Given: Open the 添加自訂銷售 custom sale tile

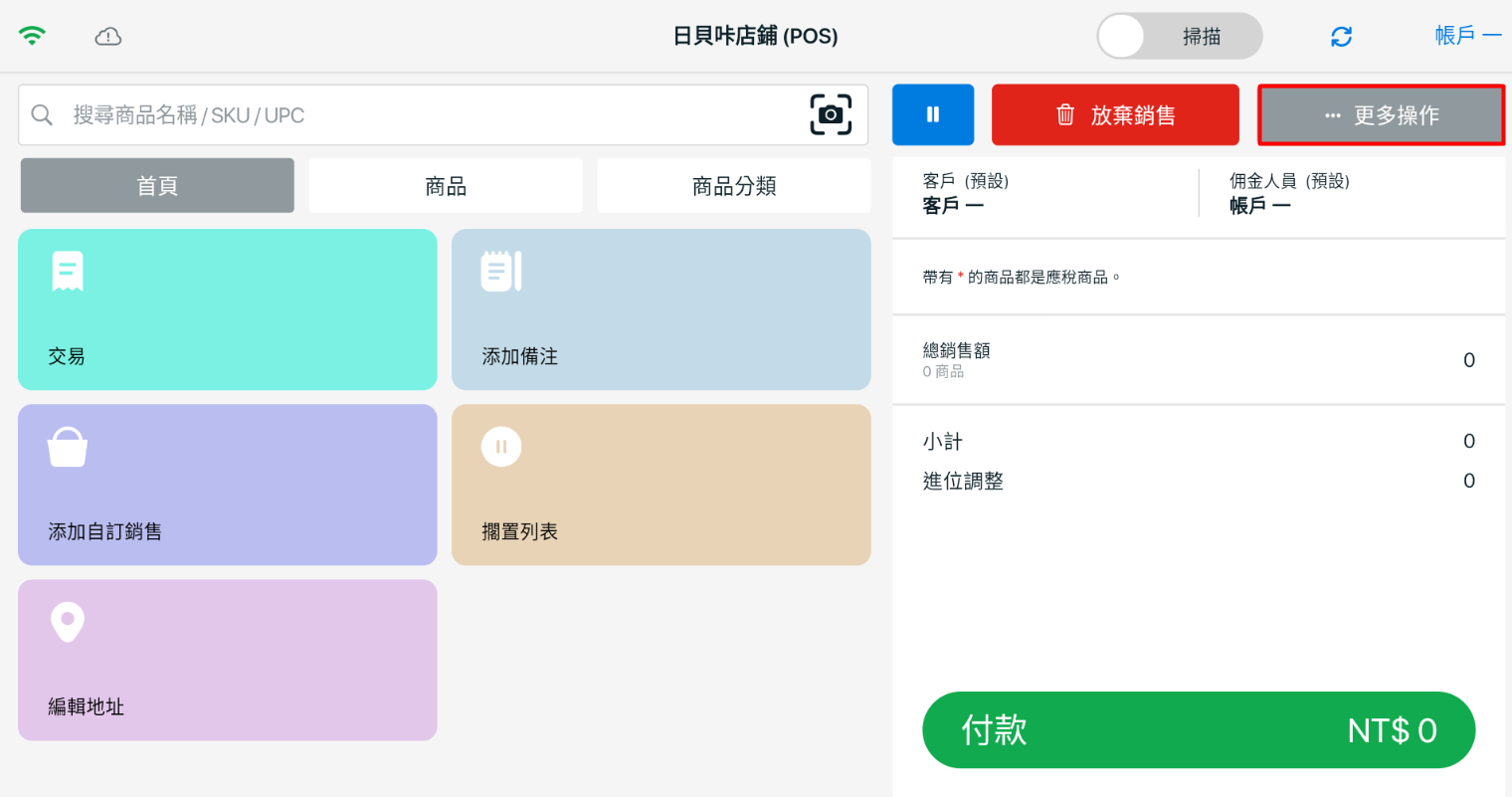Looking at the screenshot, I should pos(227,485).
